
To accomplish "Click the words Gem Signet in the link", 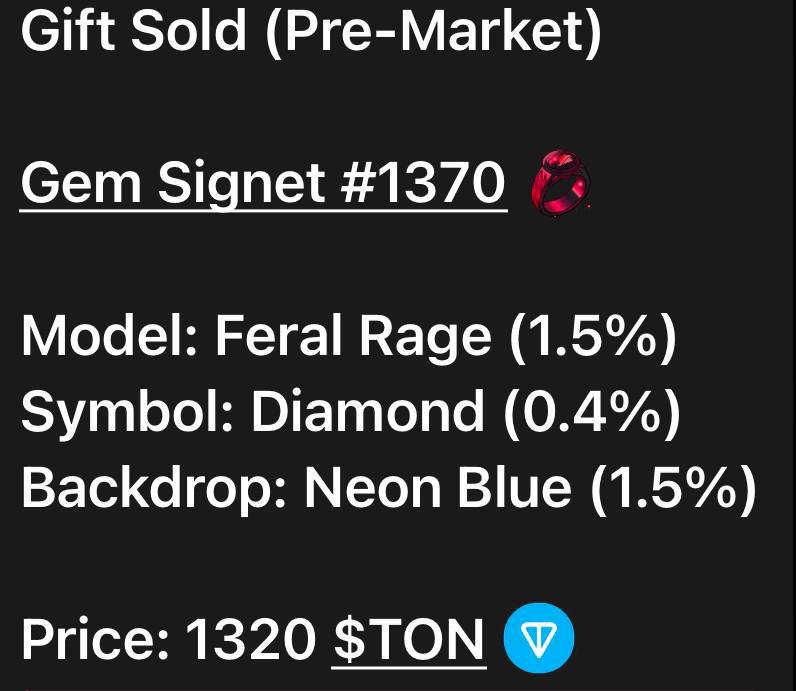I will (173, 184).
